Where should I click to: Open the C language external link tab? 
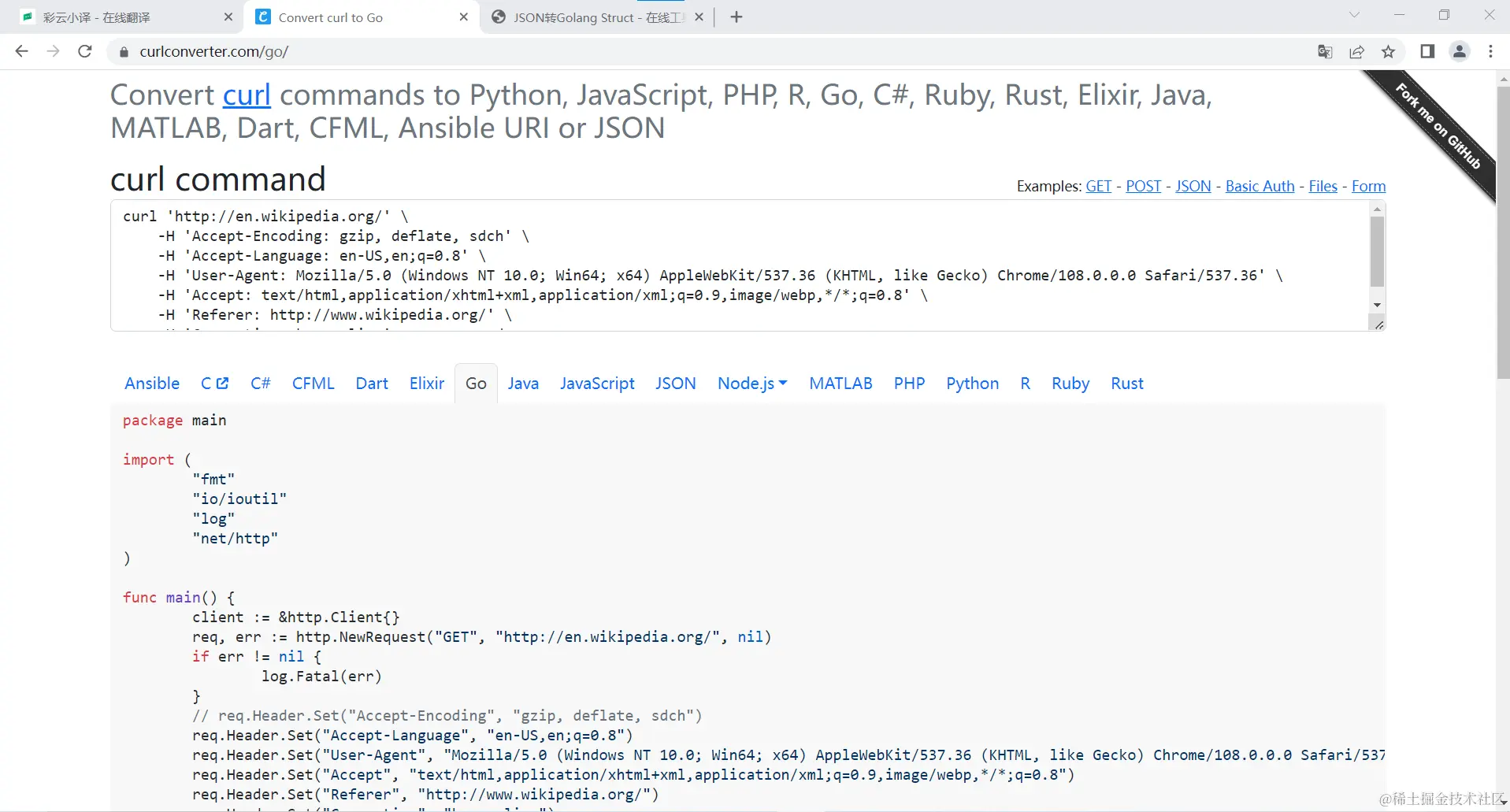[214, 384]
